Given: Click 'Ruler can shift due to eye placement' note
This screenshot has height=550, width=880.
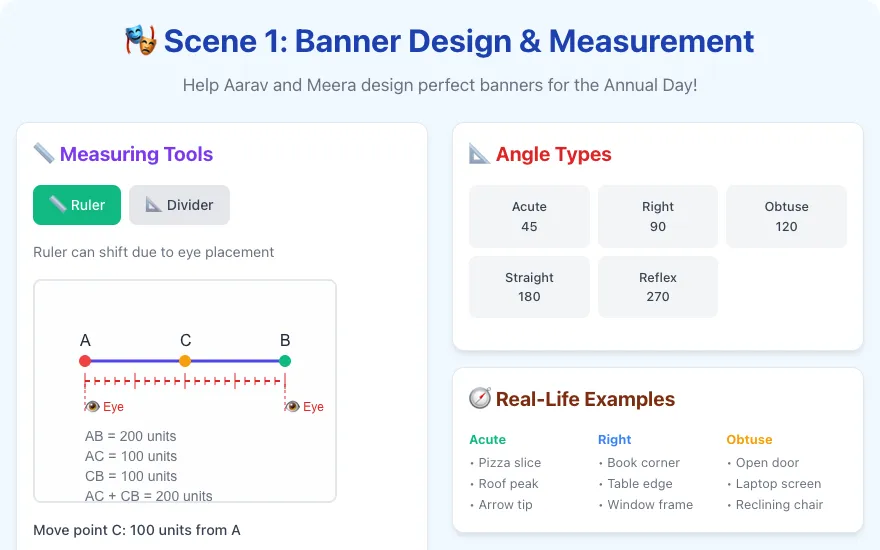Looking at the screenshot, I should pyautogui.click(x=153, y=252).
